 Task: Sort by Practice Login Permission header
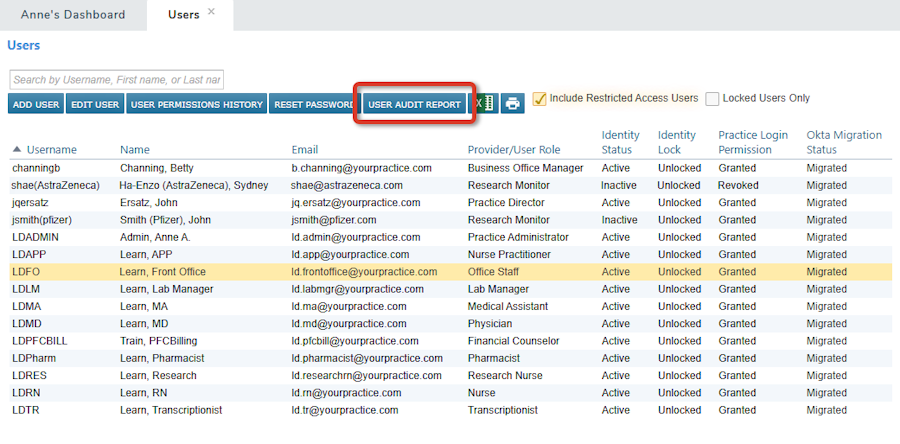coord(753,142)
